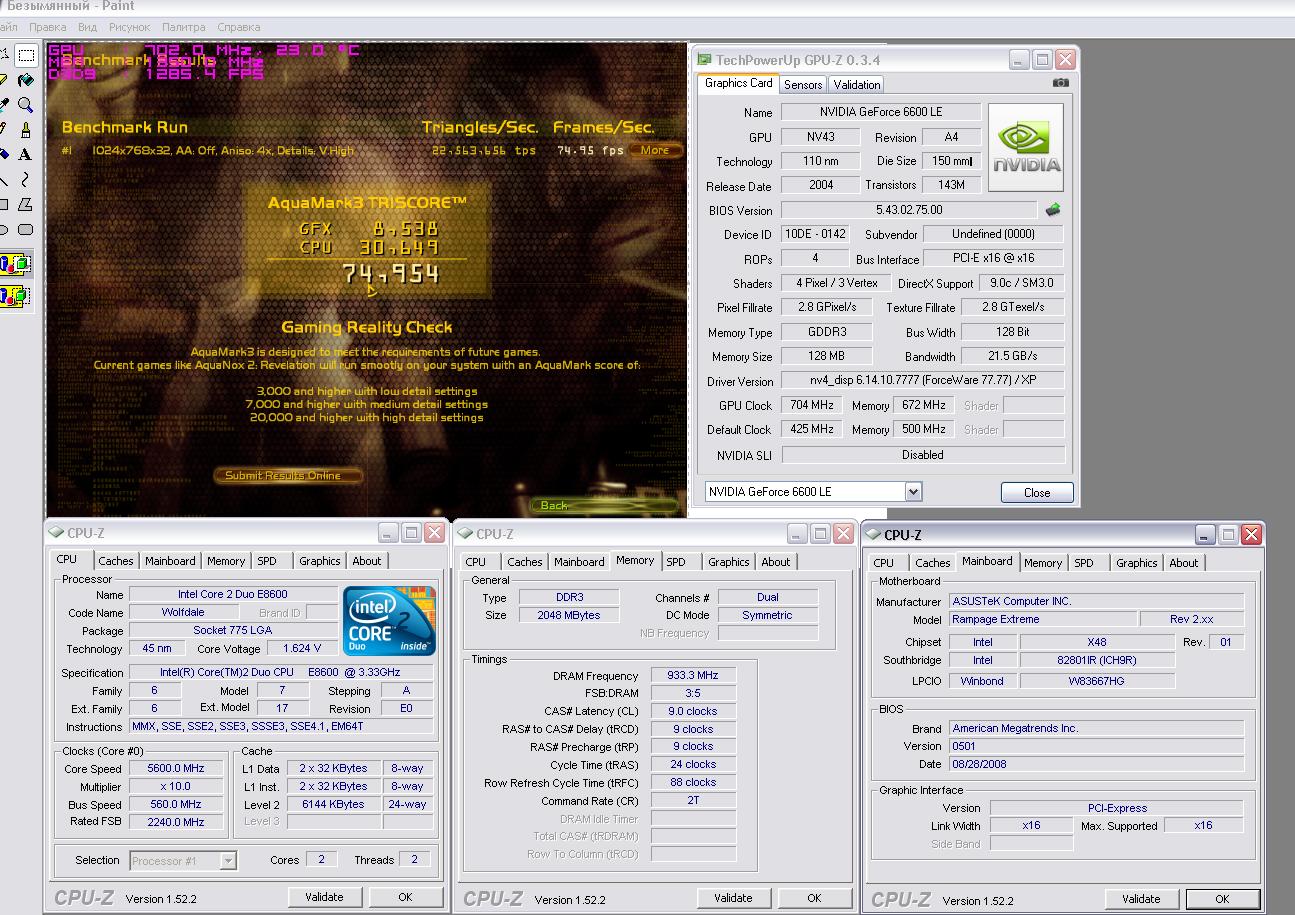Open Graphics tab in CPU-Z Memory window
The width and height of the screenshot is (1295, 915).
(729, 562)
